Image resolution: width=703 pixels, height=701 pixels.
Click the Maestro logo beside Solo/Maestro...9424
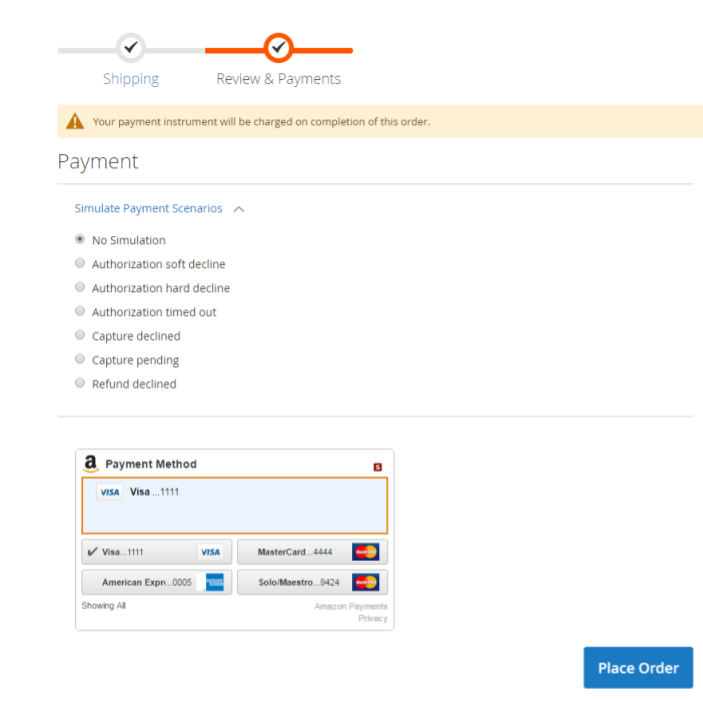coord(365,582)
